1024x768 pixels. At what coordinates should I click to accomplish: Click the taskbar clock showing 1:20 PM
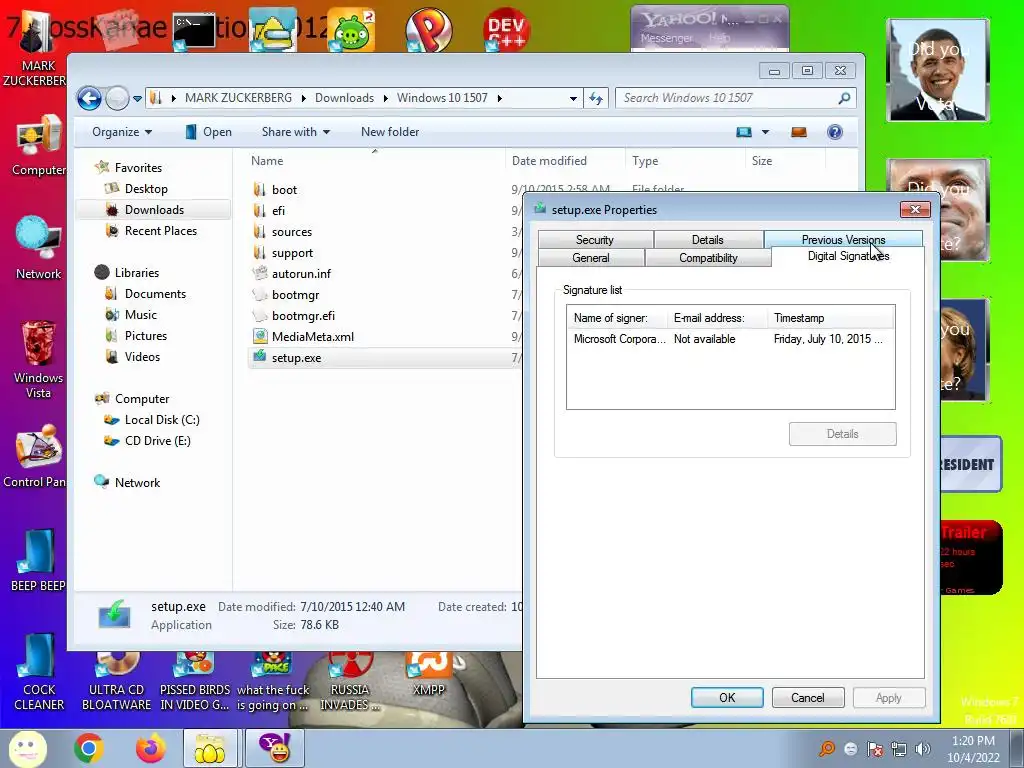click(x=973, y=749)
